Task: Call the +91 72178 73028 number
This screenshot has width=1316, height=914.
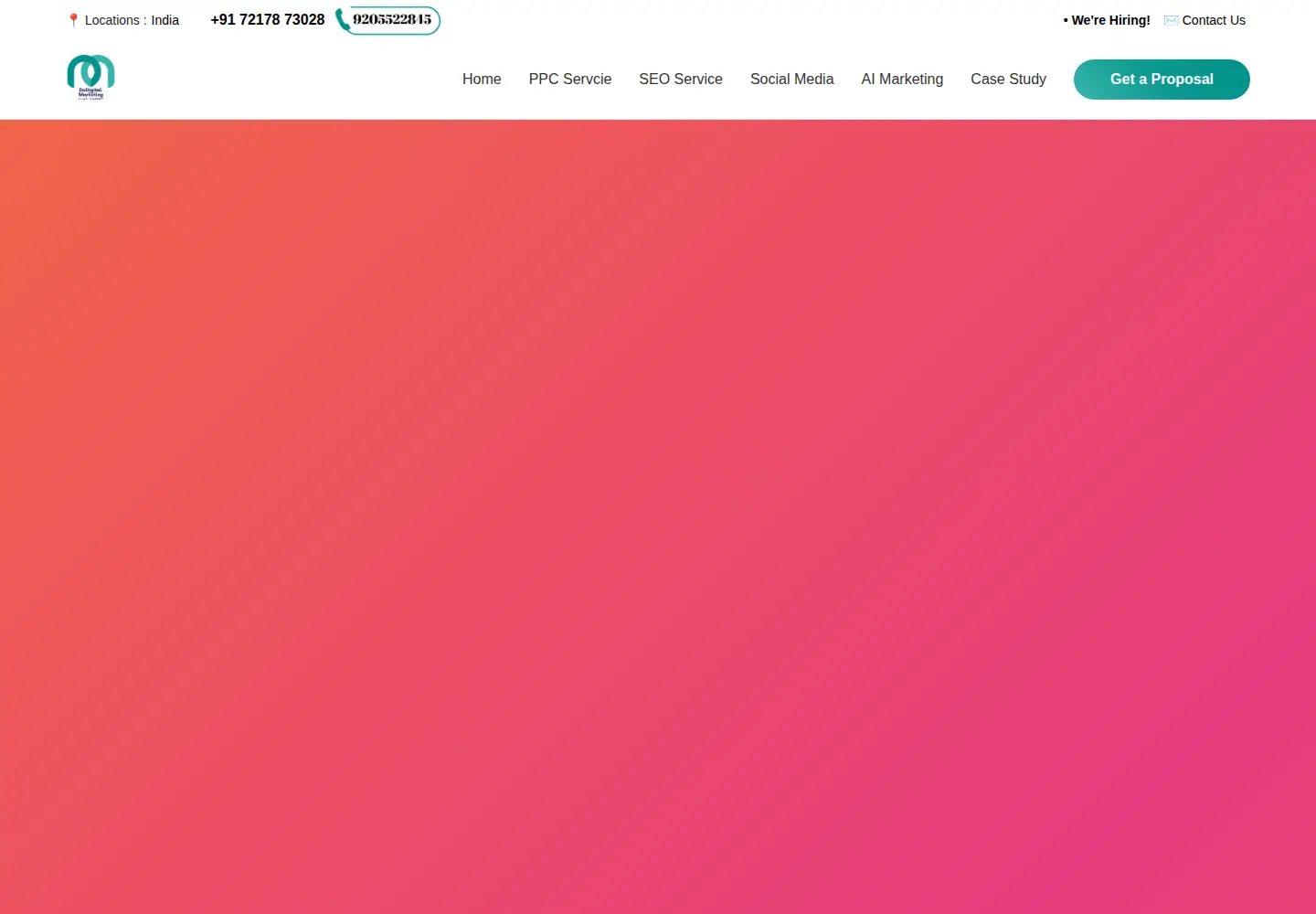Action: (x=268, y=20)
